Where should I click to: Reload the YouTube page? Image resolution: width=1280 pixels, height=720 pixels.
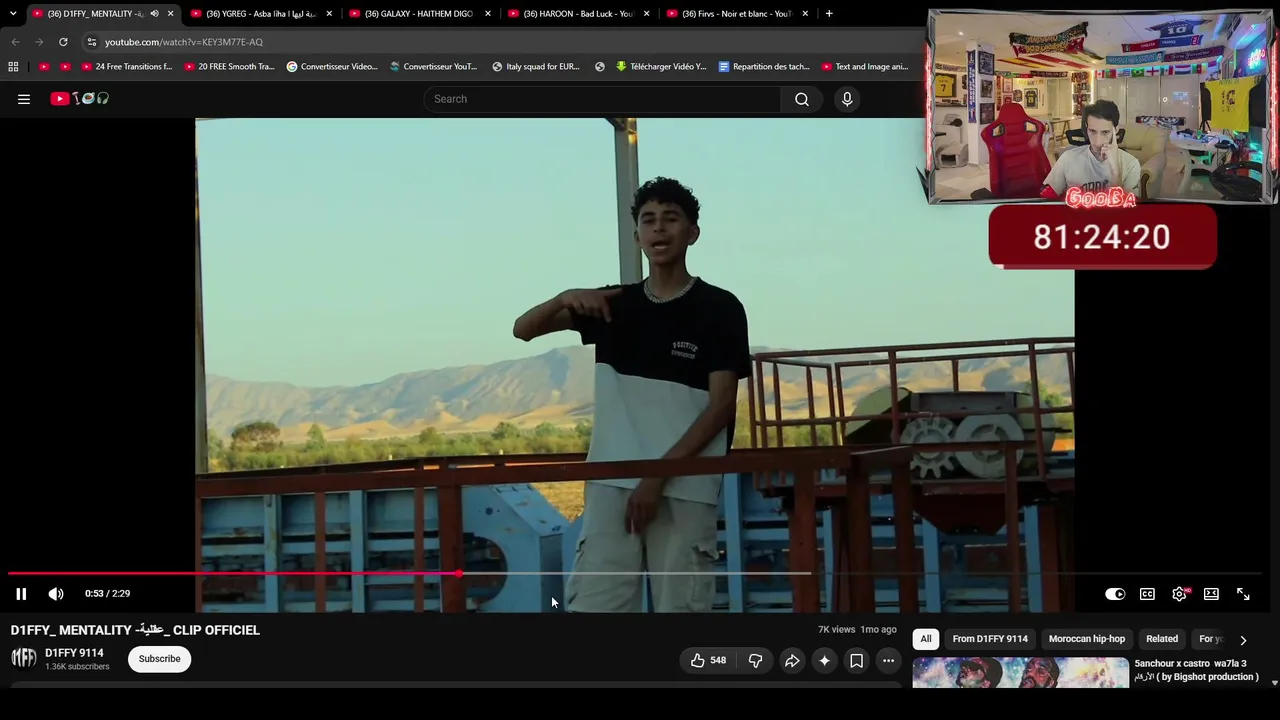point(63,42)
